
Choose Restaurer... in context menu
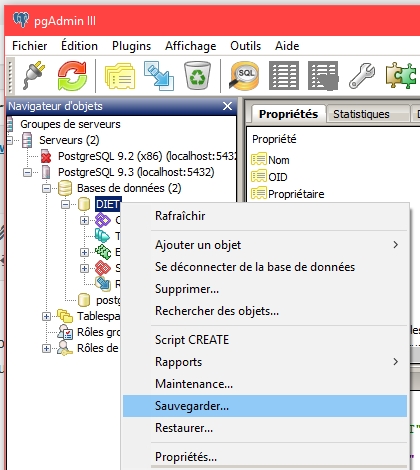point(265,428)
